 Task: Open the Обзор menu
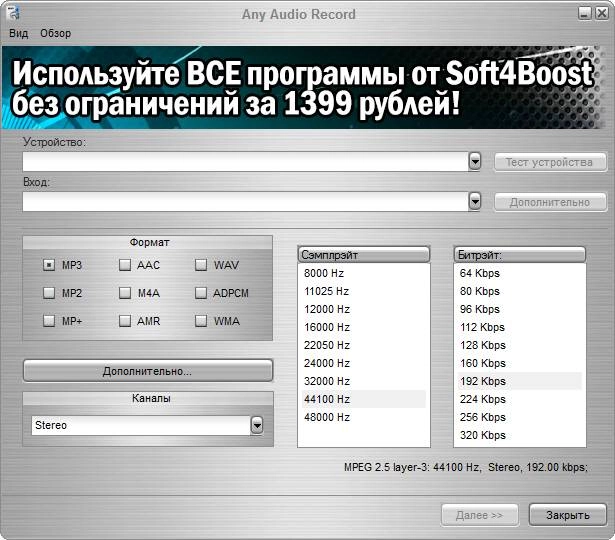pyautogui.click(x=55, y=33)
